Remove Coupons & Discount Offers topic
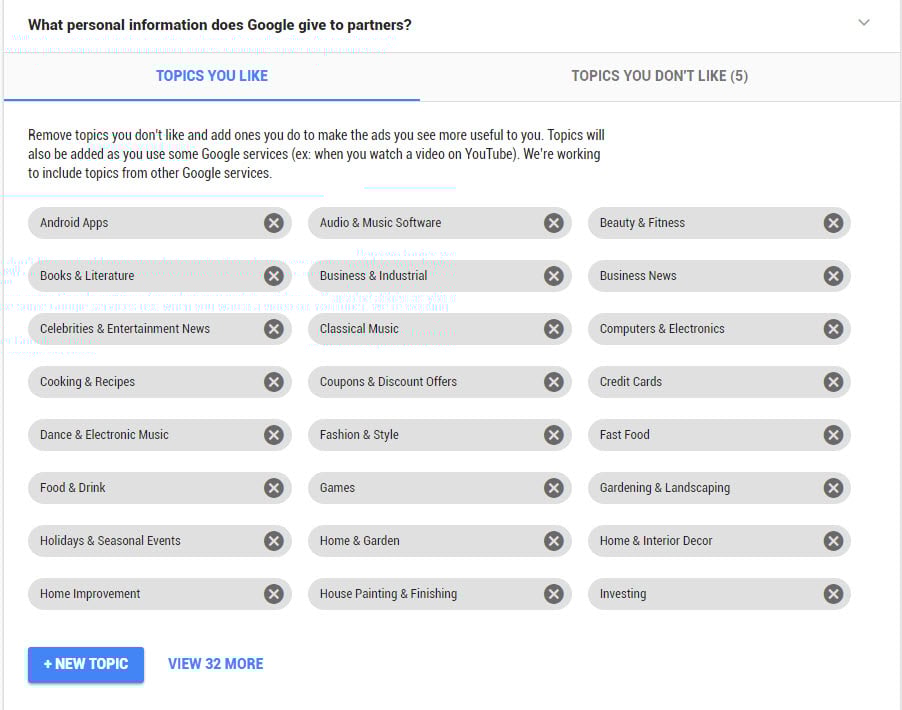Screen dimensions: 902x710 point(553,382)
